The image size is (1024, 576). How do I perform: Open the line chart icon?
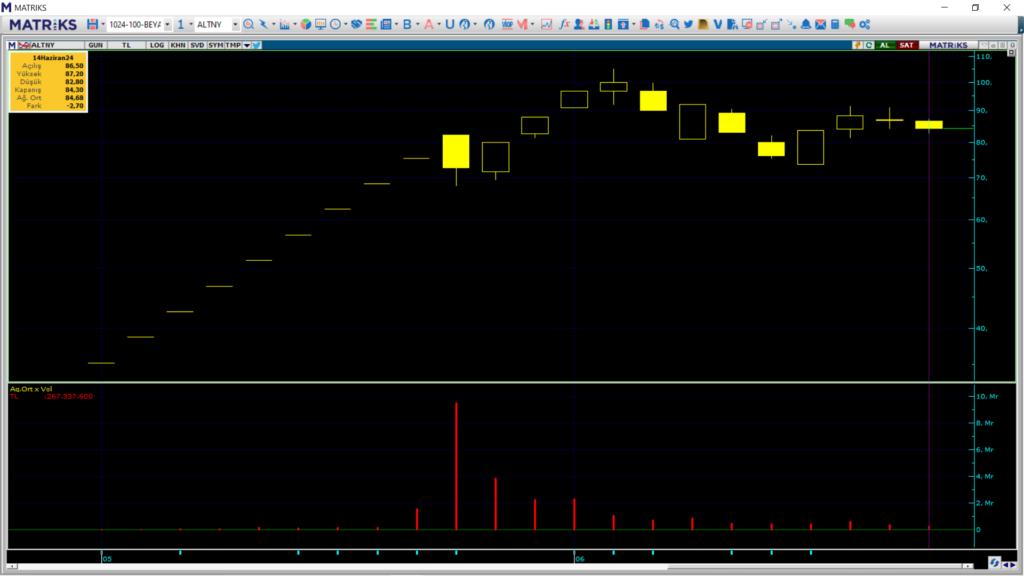coord(546,24)
